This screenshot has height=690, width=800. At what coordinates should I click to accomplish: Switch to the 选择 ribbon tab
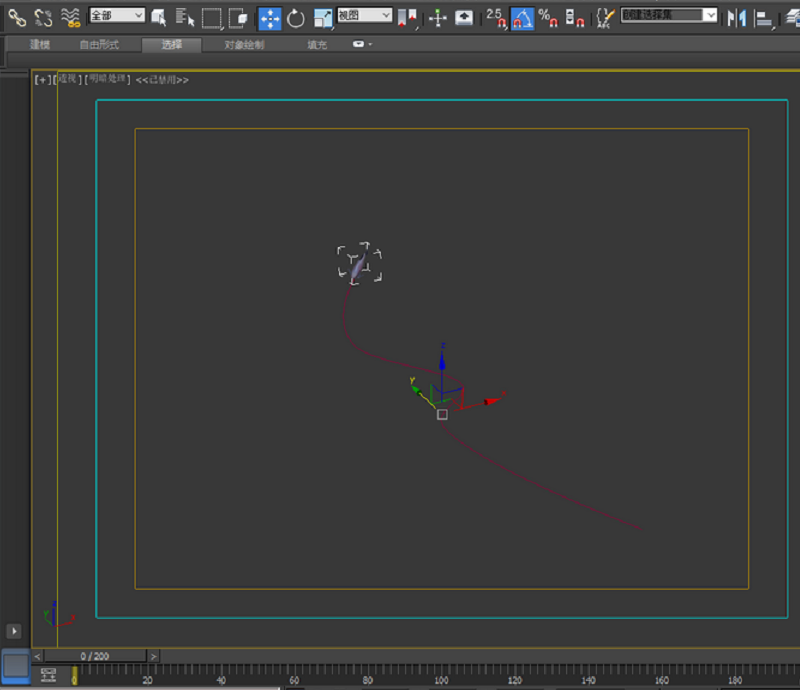(171, 45)
